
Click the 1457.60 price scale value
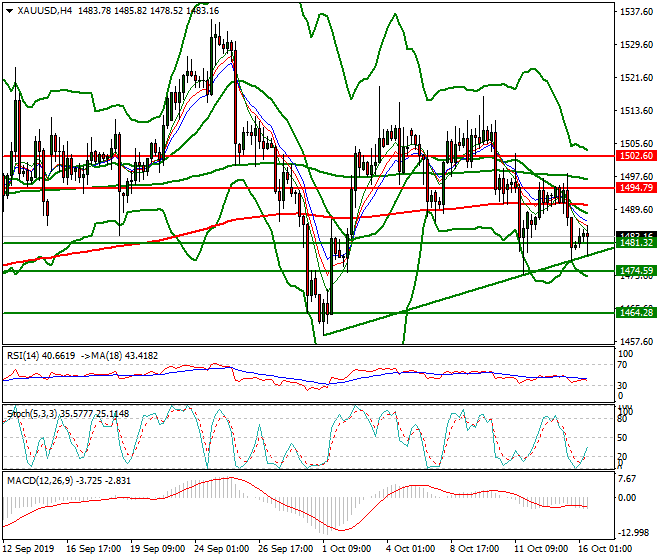(636, 341)
